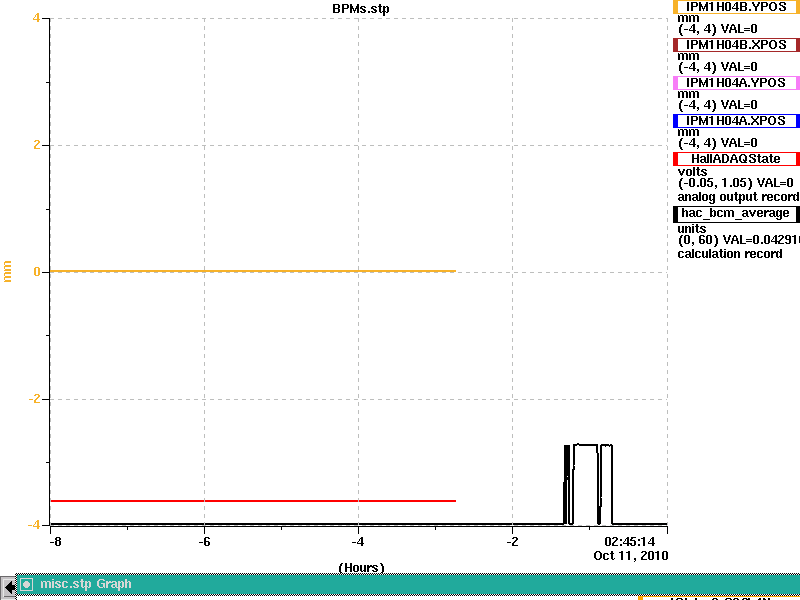Click the x-axis value -8

tap(55, 541)
